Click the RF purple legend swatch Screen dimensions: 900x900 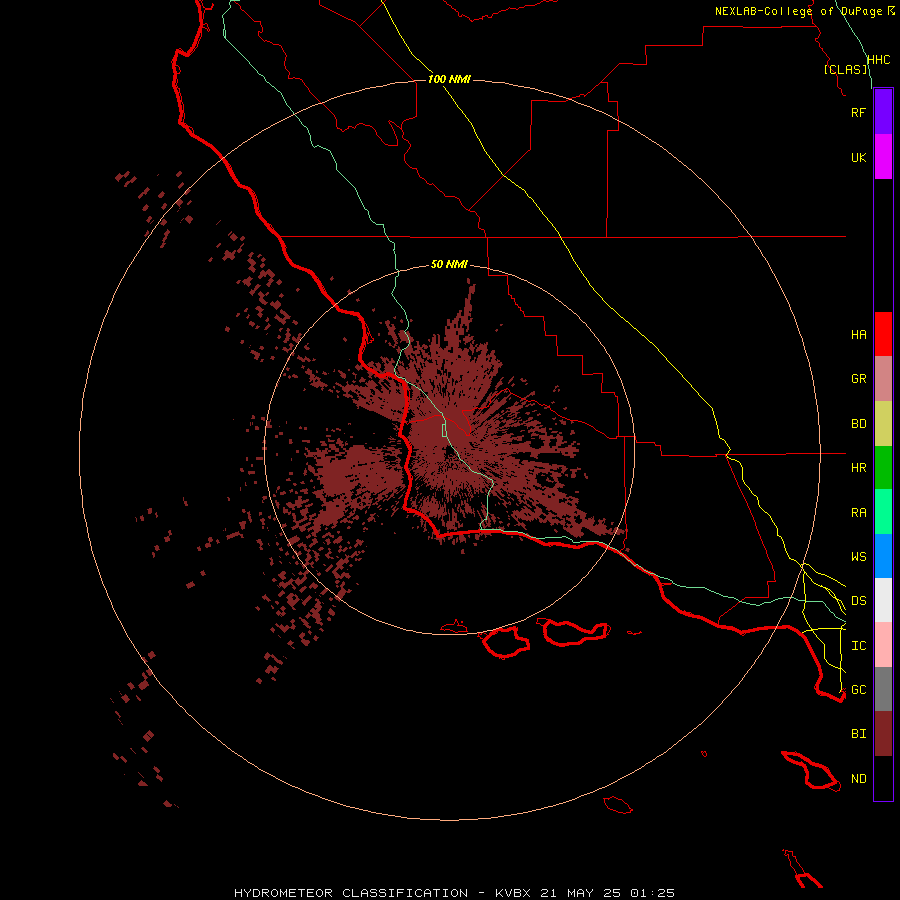point(883,112)
